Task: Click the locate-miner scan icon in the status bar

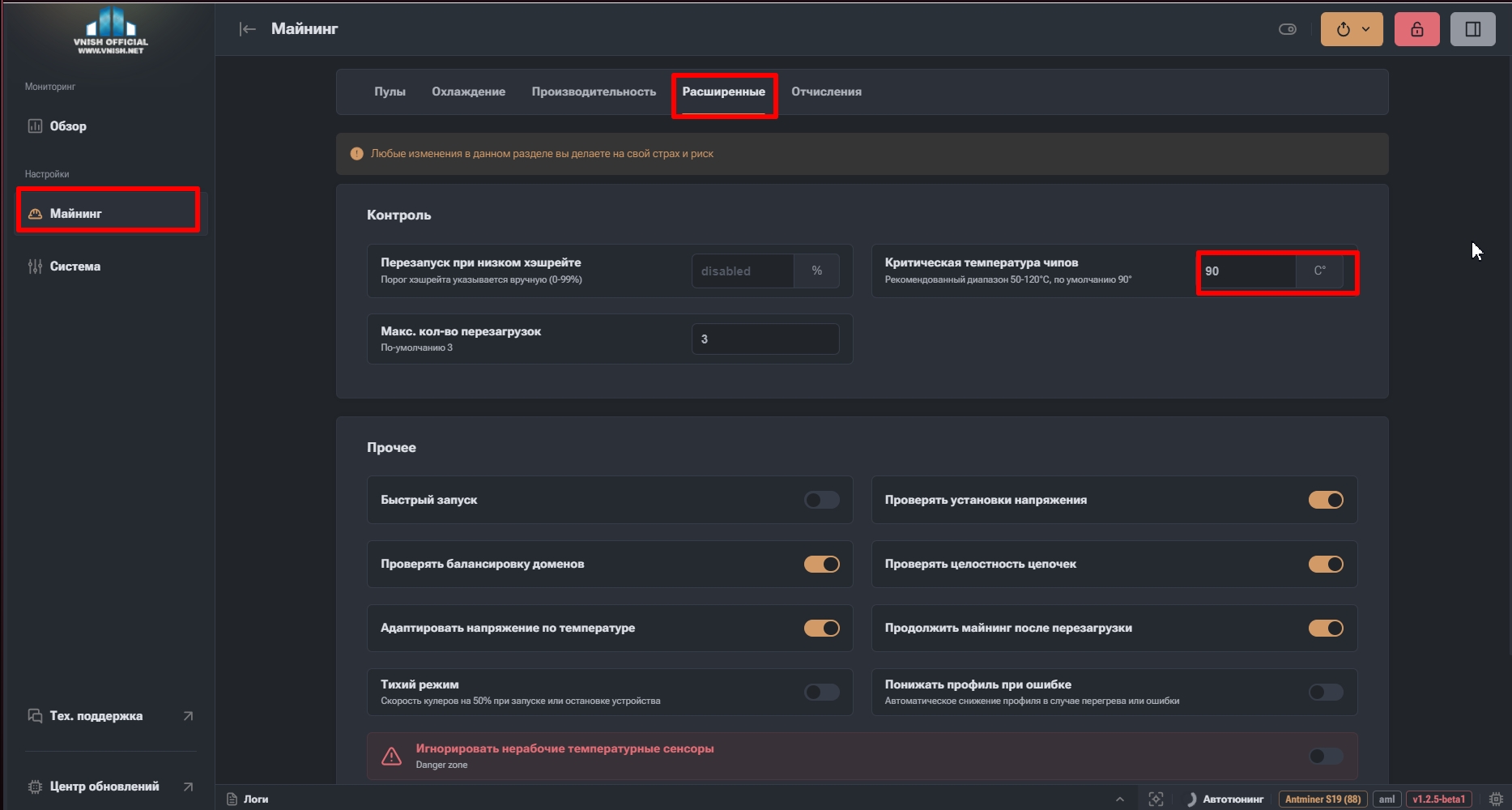Action: coord(1156,799)
